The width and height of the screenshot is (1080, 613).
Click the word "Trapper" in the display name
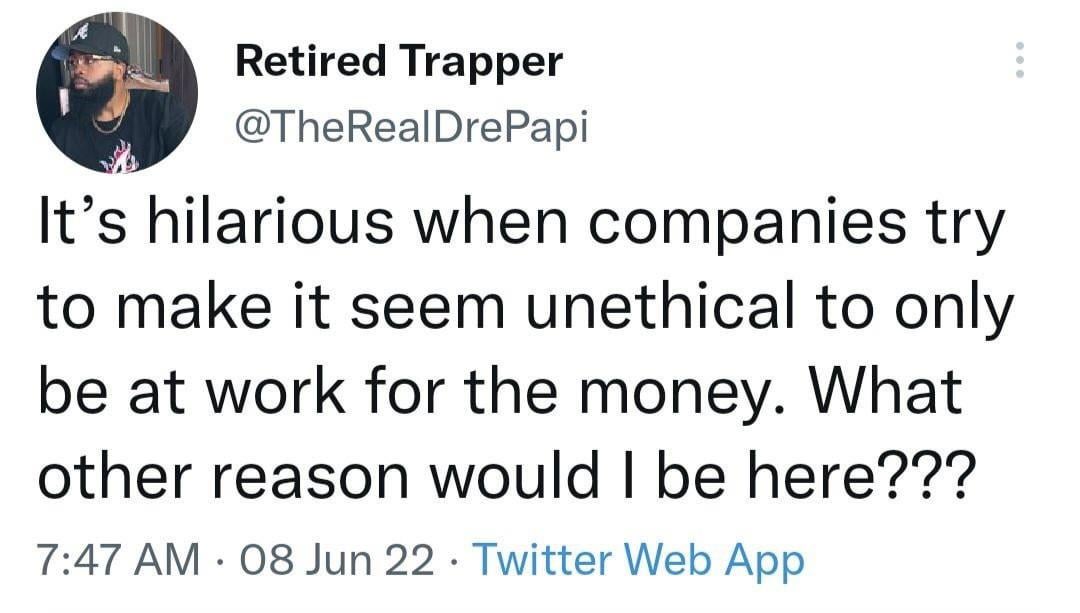click(x=481, y=63)
